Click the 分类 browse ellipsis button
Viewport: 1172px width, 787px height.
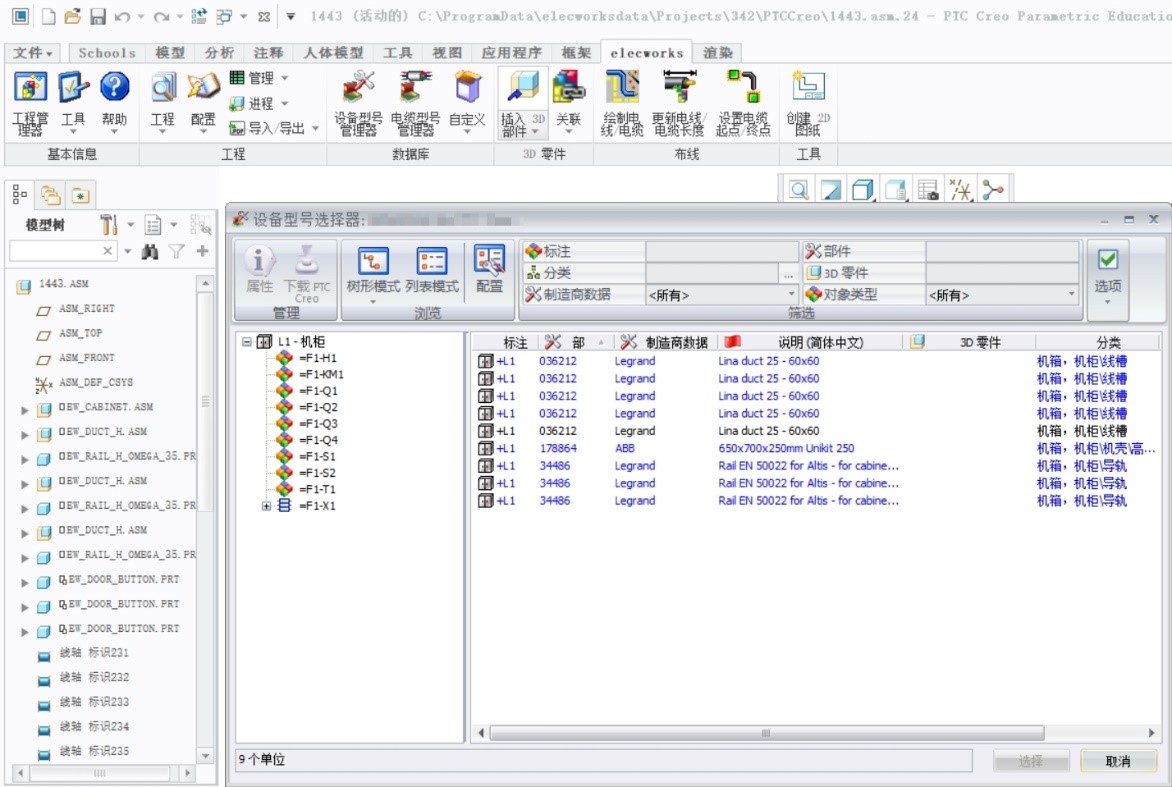coord(789,274)
